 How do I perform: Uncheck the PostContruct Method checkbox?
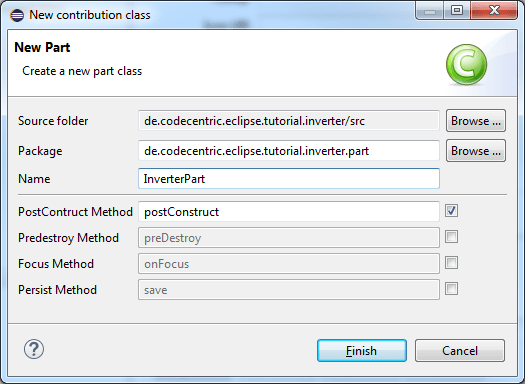pos(451,211)
